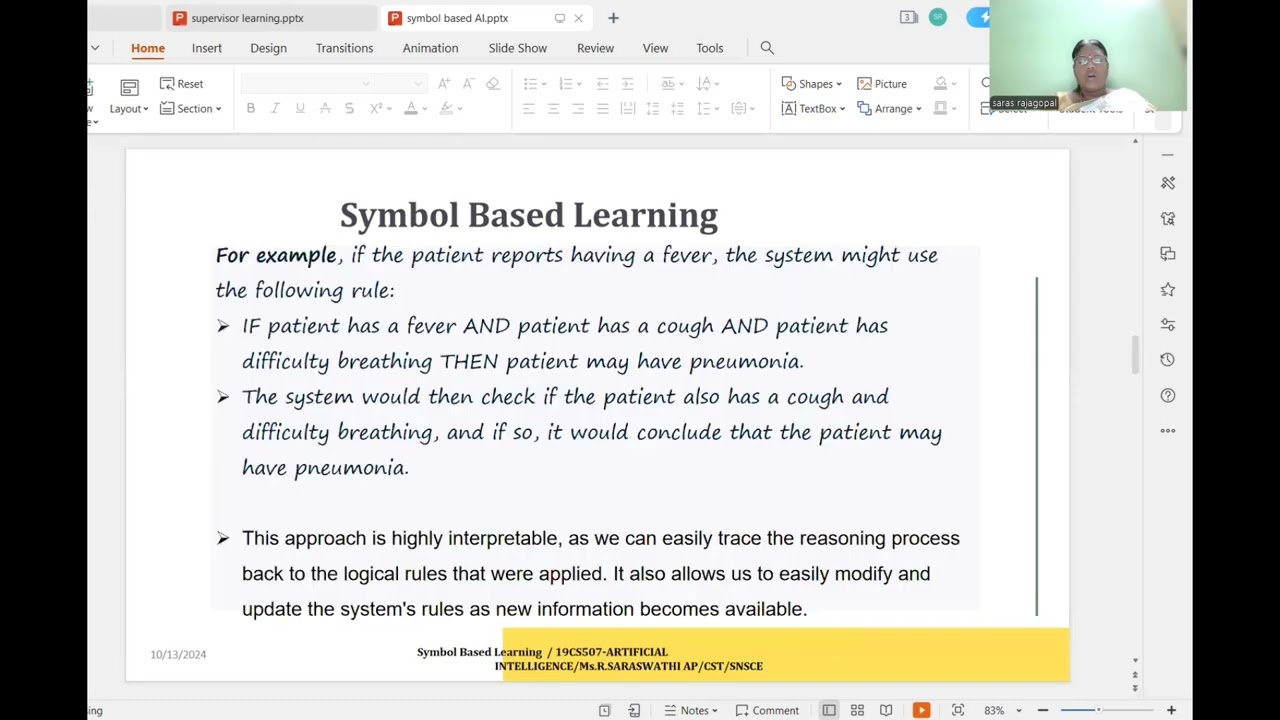The width and height of the screenshot is (1280, 720).
Task: Open the new tab plus icon
Action: point(613,18)
